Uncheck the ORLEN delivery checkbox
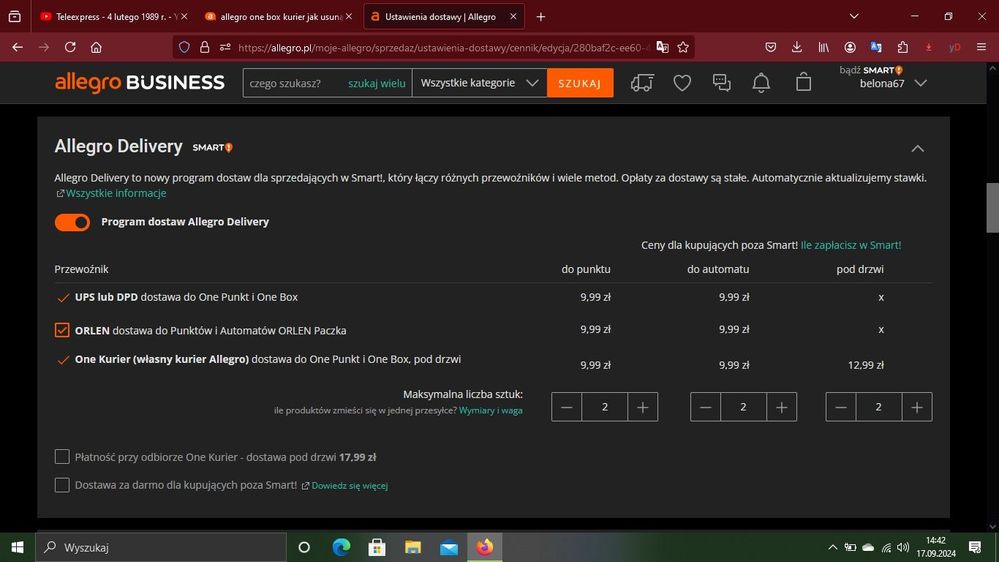 62,330
